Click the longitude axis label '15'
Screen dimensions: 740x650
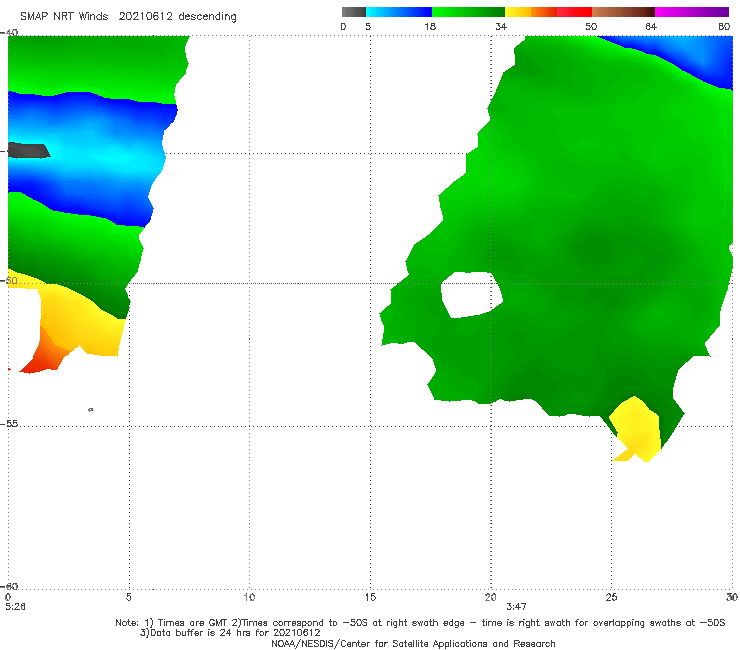370,597
